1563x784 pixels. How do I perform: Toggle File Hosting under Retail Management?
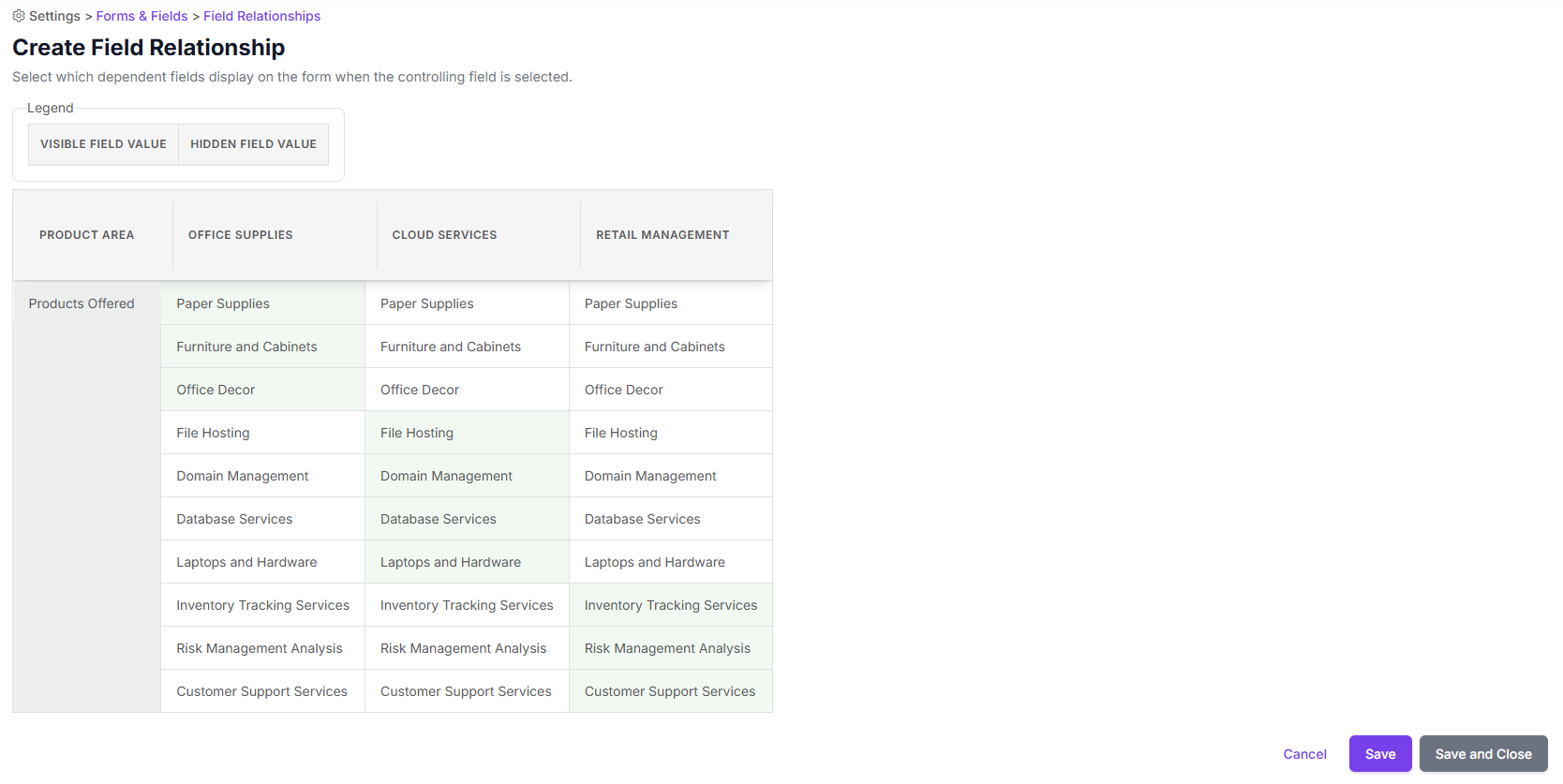[671, 433]
